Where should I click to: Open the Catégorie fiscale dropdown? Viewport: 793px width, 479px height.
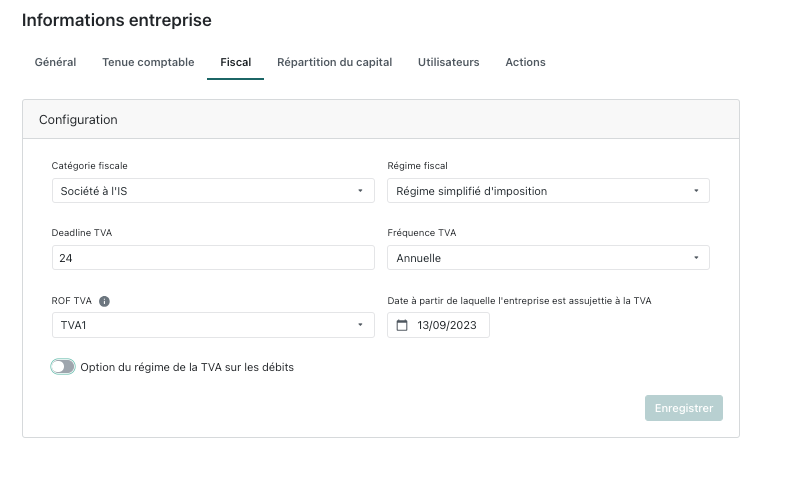212,191
